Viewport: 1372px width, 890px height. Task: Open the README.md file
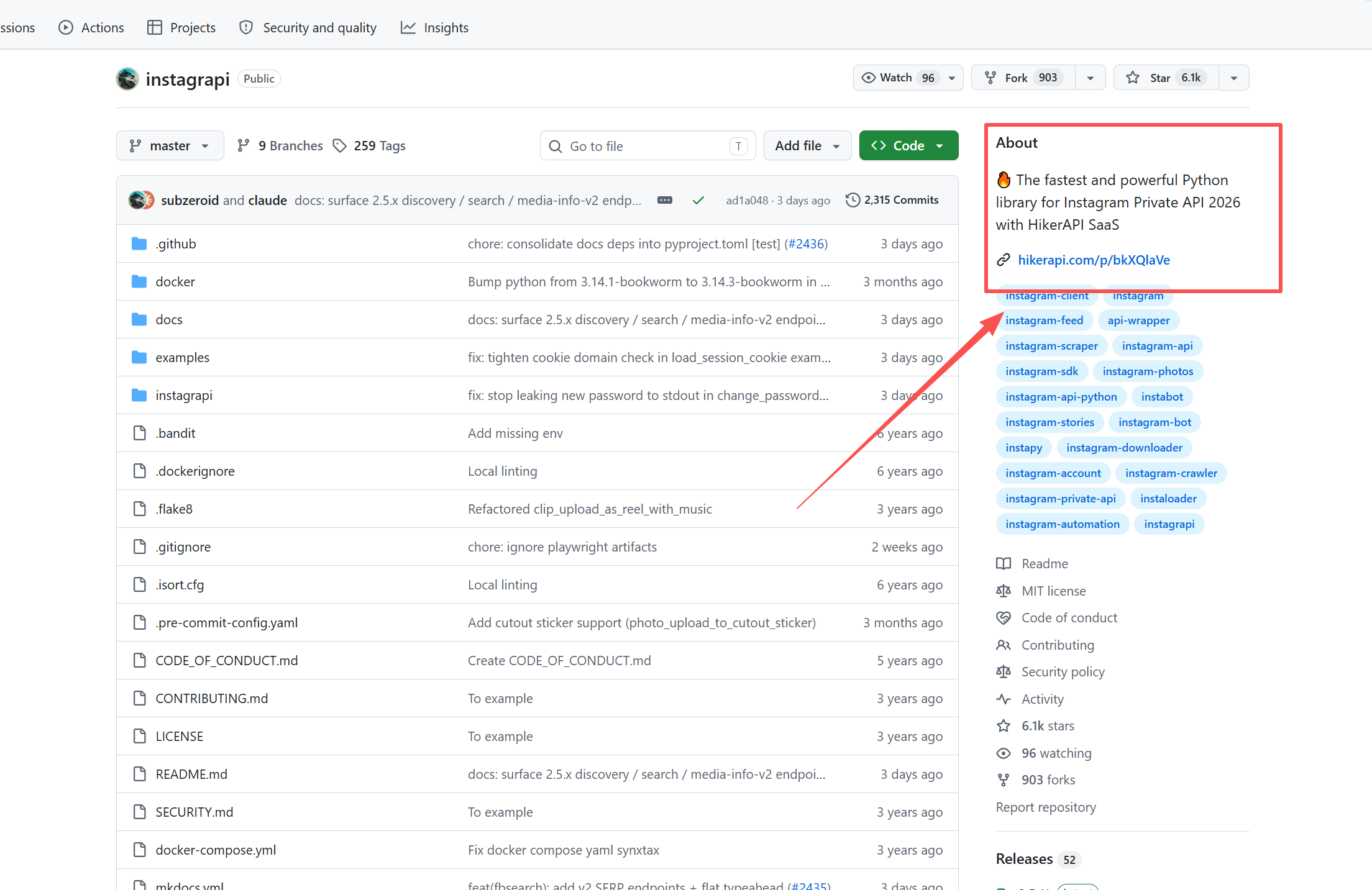[191, 774]
